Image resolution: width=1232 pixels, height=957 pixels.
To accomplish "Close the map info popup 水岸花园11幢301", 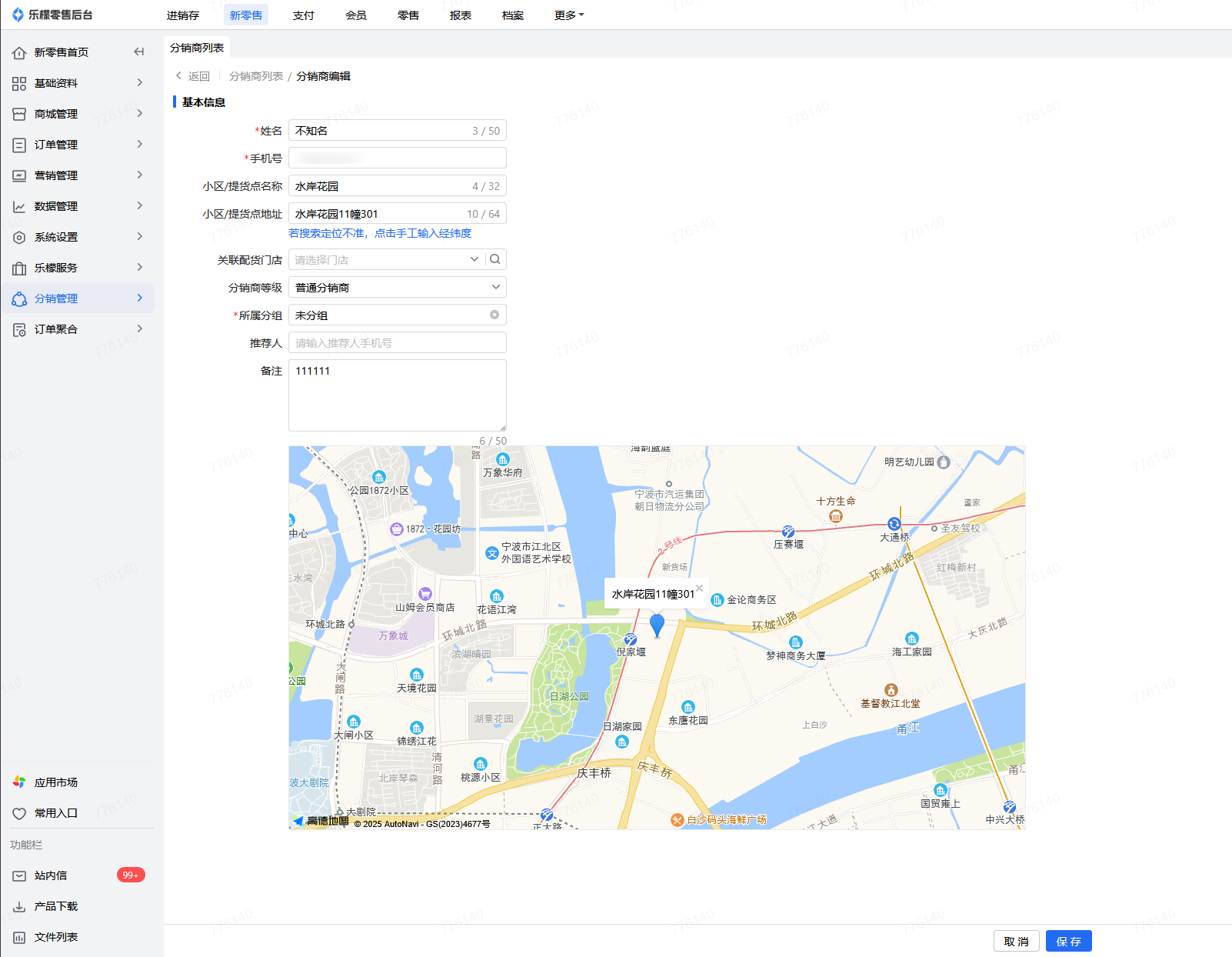I will 699,588.
